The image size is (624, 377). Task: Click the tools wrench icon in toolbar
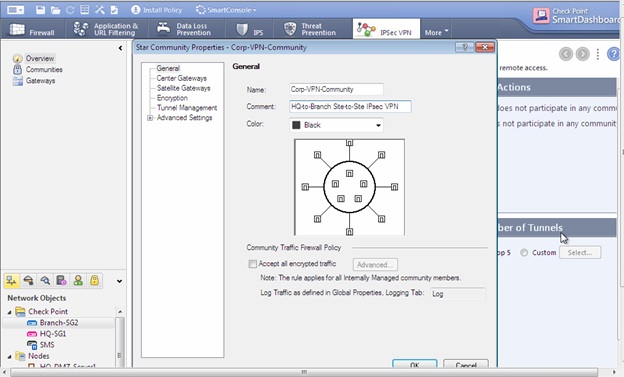99,10
